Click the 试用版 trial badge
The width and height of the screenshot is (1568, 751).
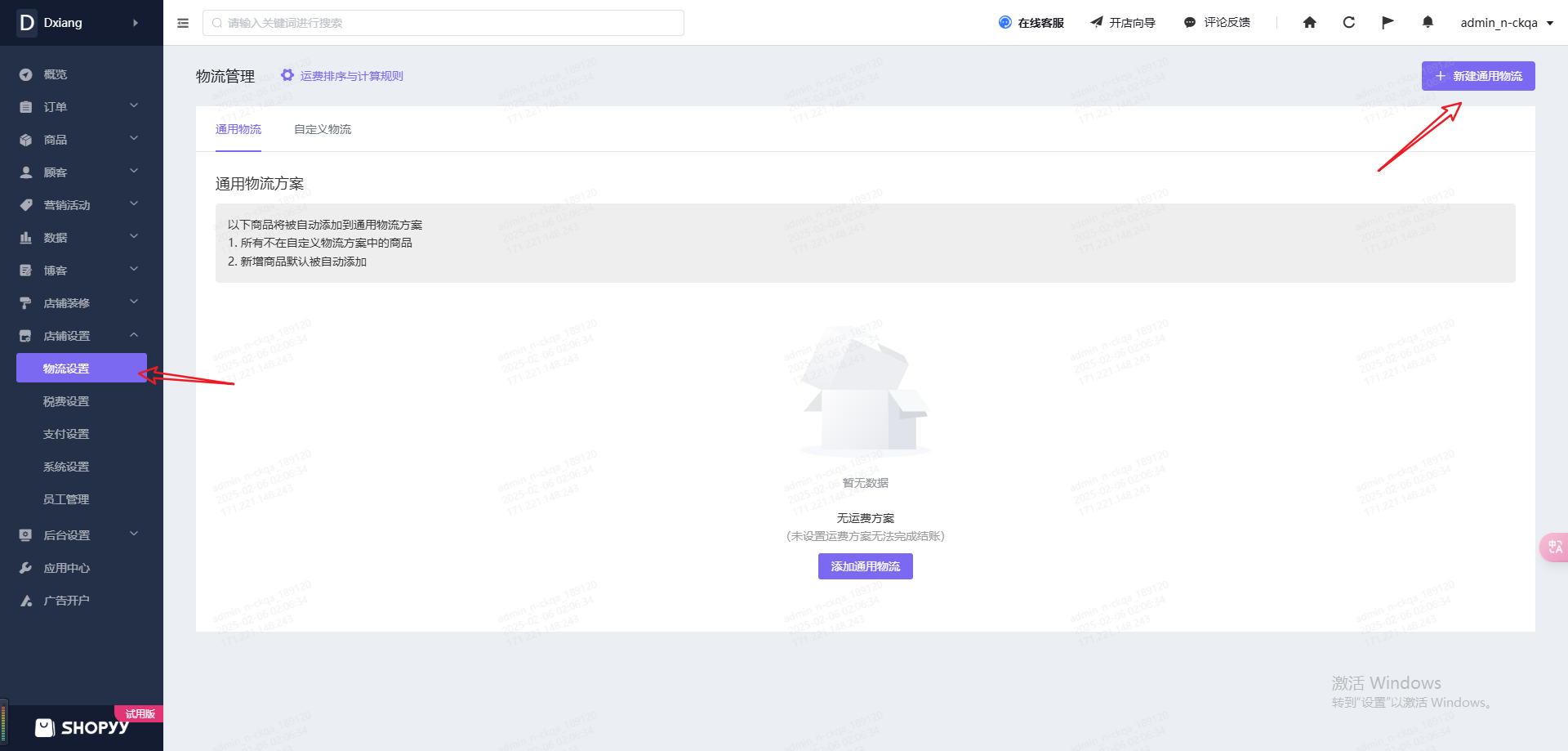pyautogui.click(x=139, y=713)
